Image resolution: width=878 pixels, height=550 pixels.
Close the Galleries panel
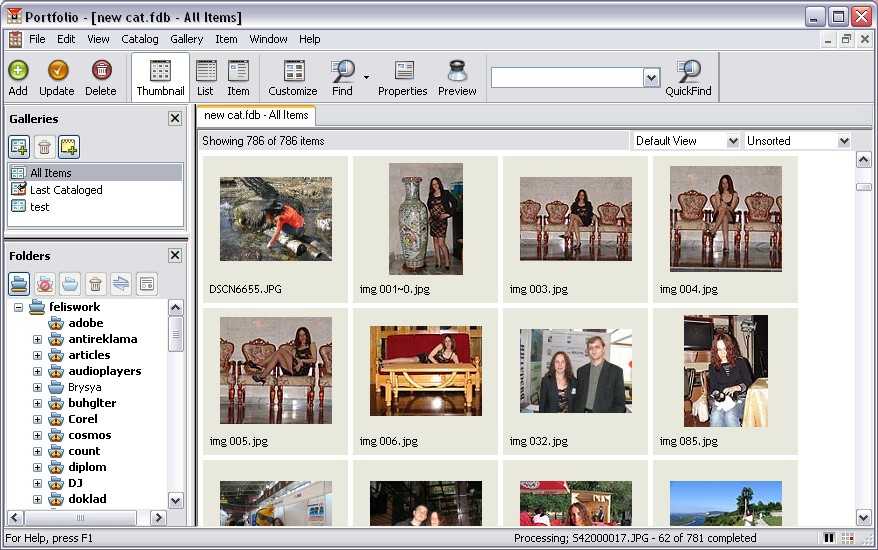175,118
